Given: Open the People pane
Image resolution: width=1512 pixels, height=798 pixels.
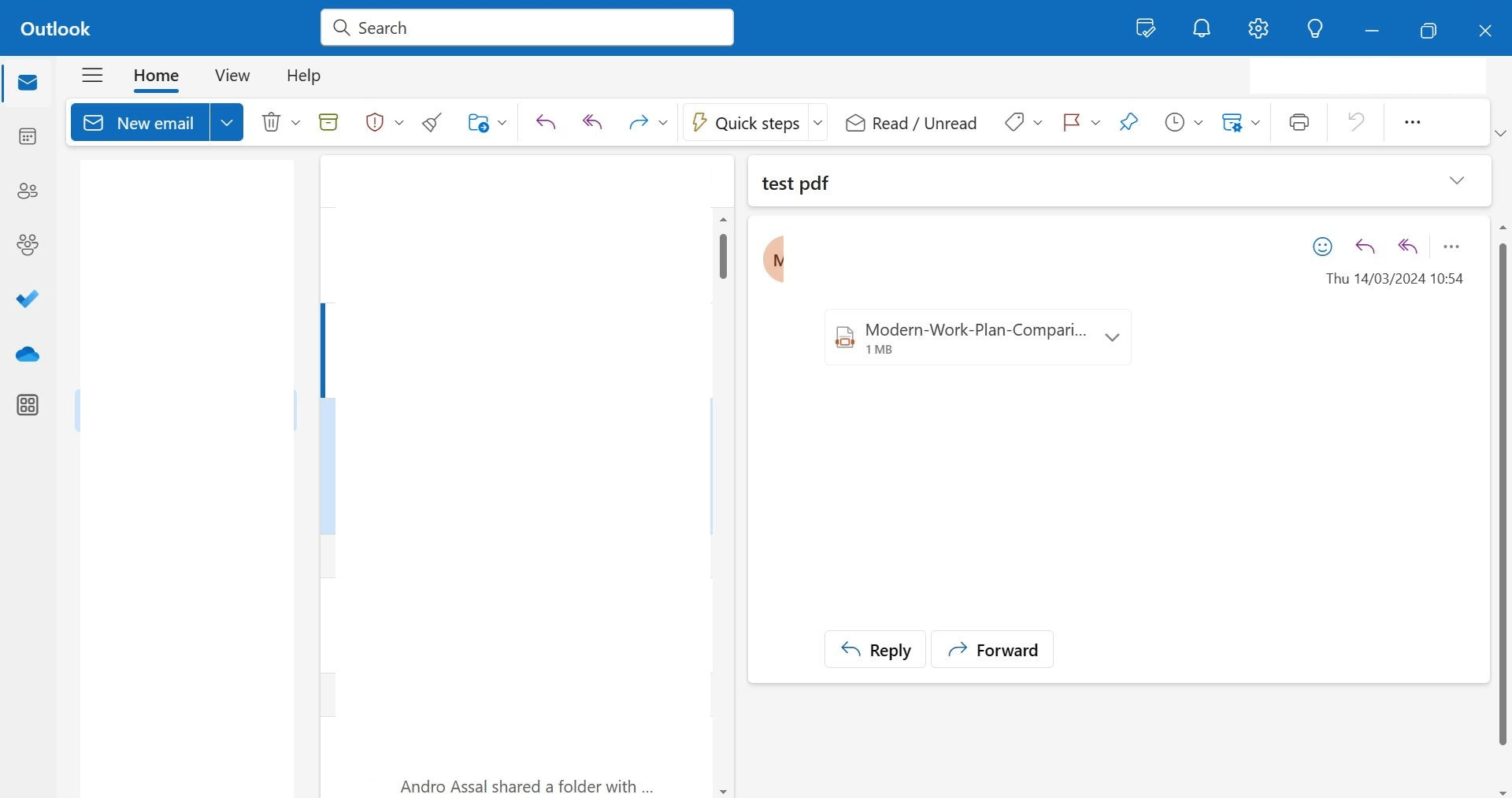Looking at the screenshot, I should point(27,191).
